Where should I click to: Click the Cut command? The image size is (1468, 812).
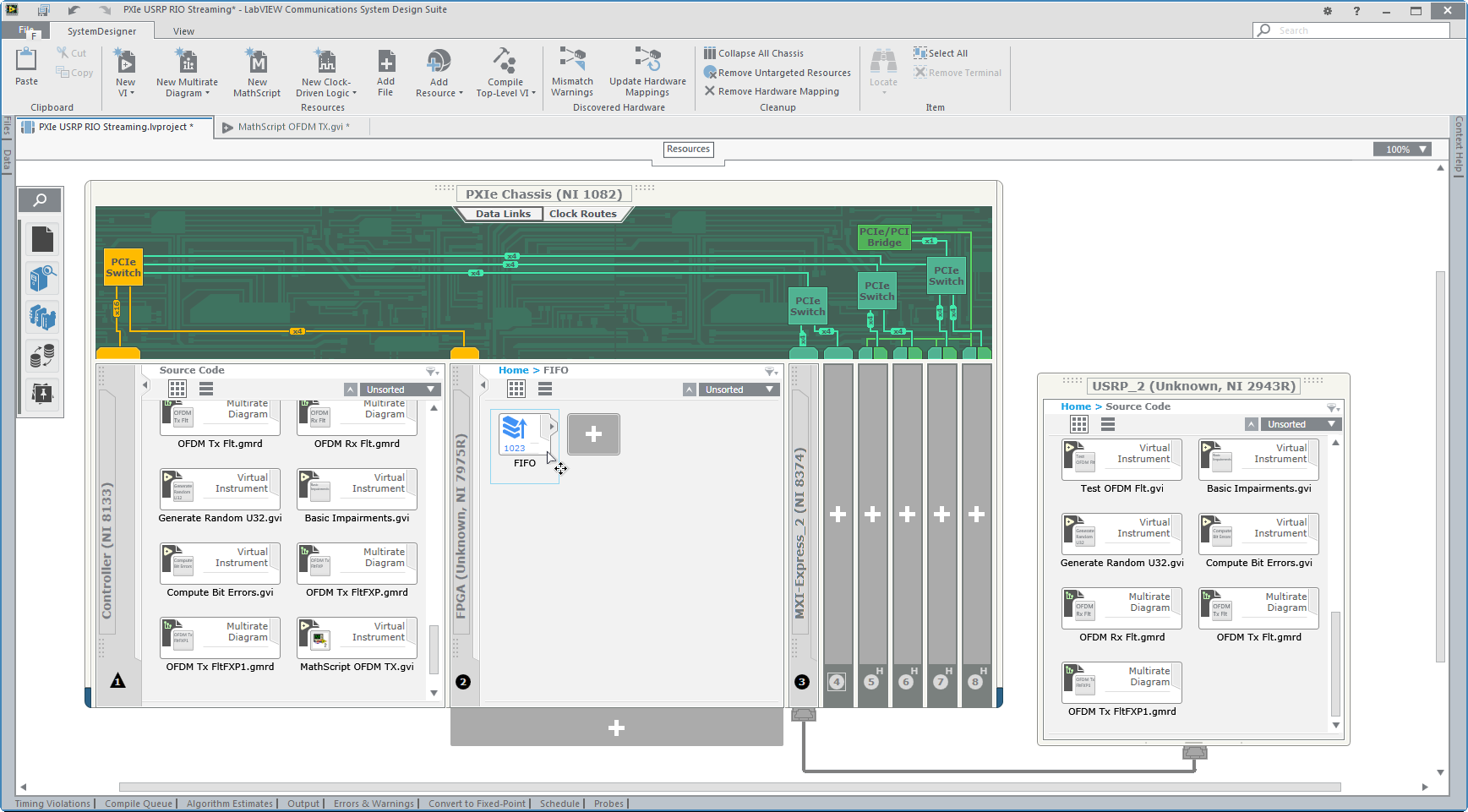pos(72,52)
